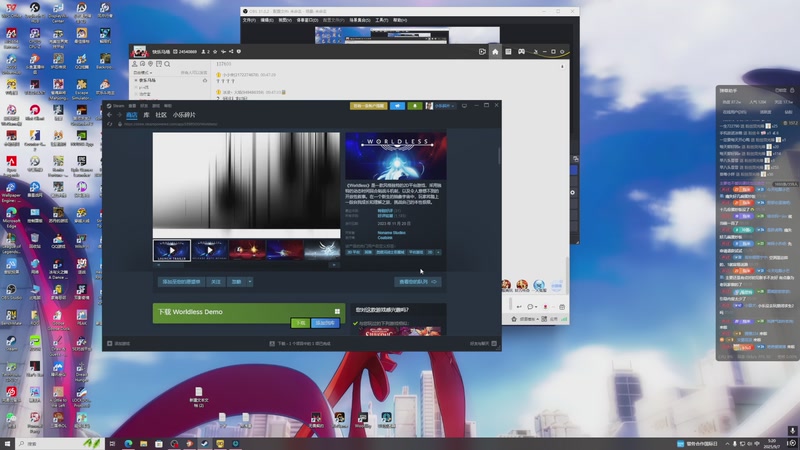
Task: Reload the Steam store page
Action: (x=110, y=124)
